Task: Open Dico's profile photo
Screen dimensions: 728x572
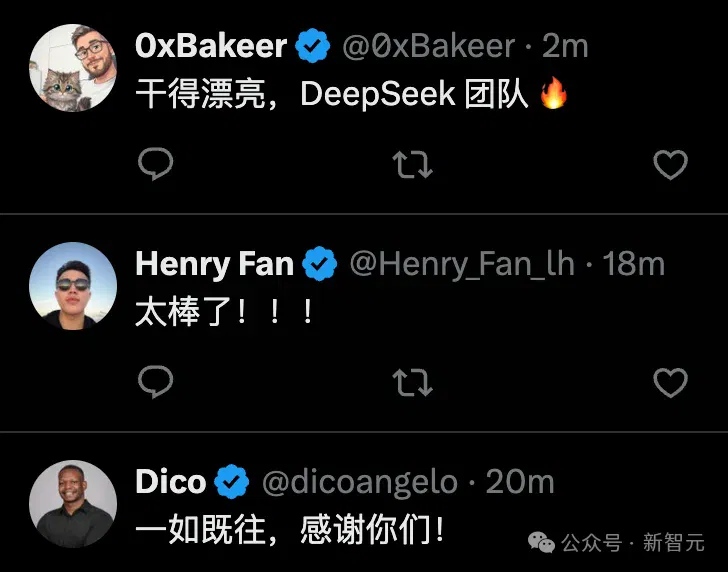Action: click(73, 504)
